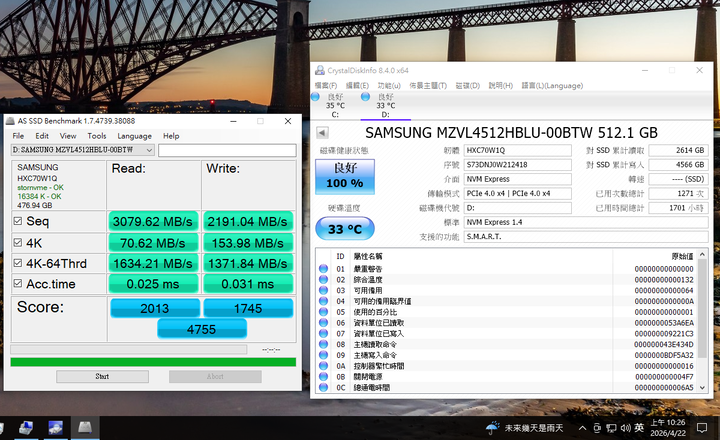Click the empty text field beside the drive dropdown
Screen dimensions: 720x440
coord(227,150)
